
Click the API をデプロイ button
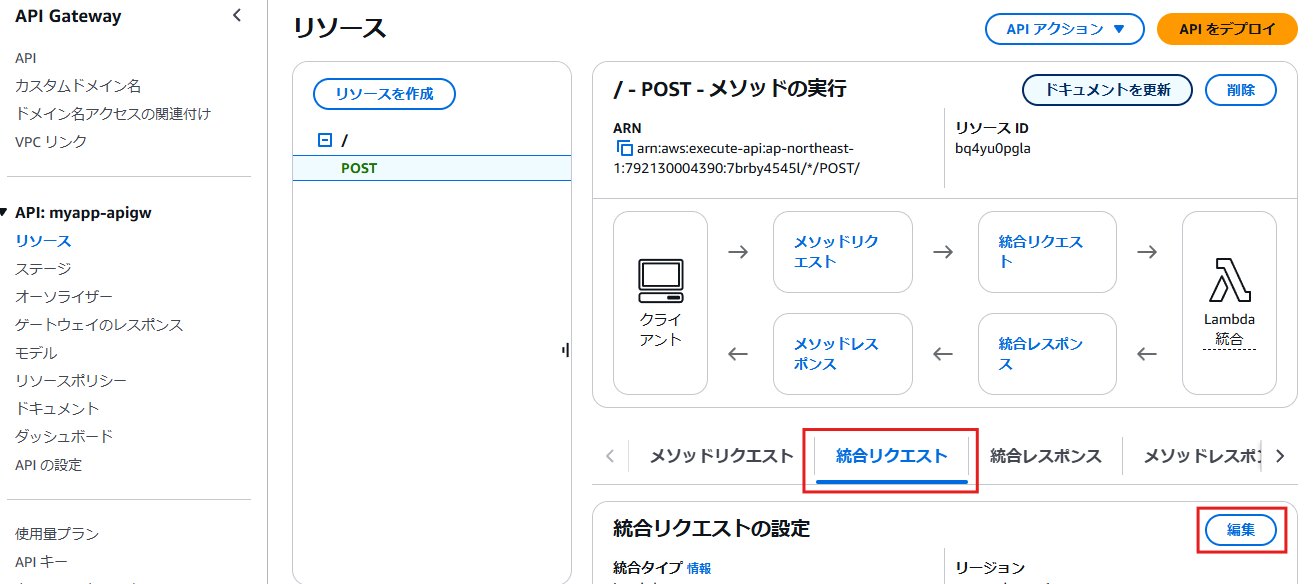1227,30
